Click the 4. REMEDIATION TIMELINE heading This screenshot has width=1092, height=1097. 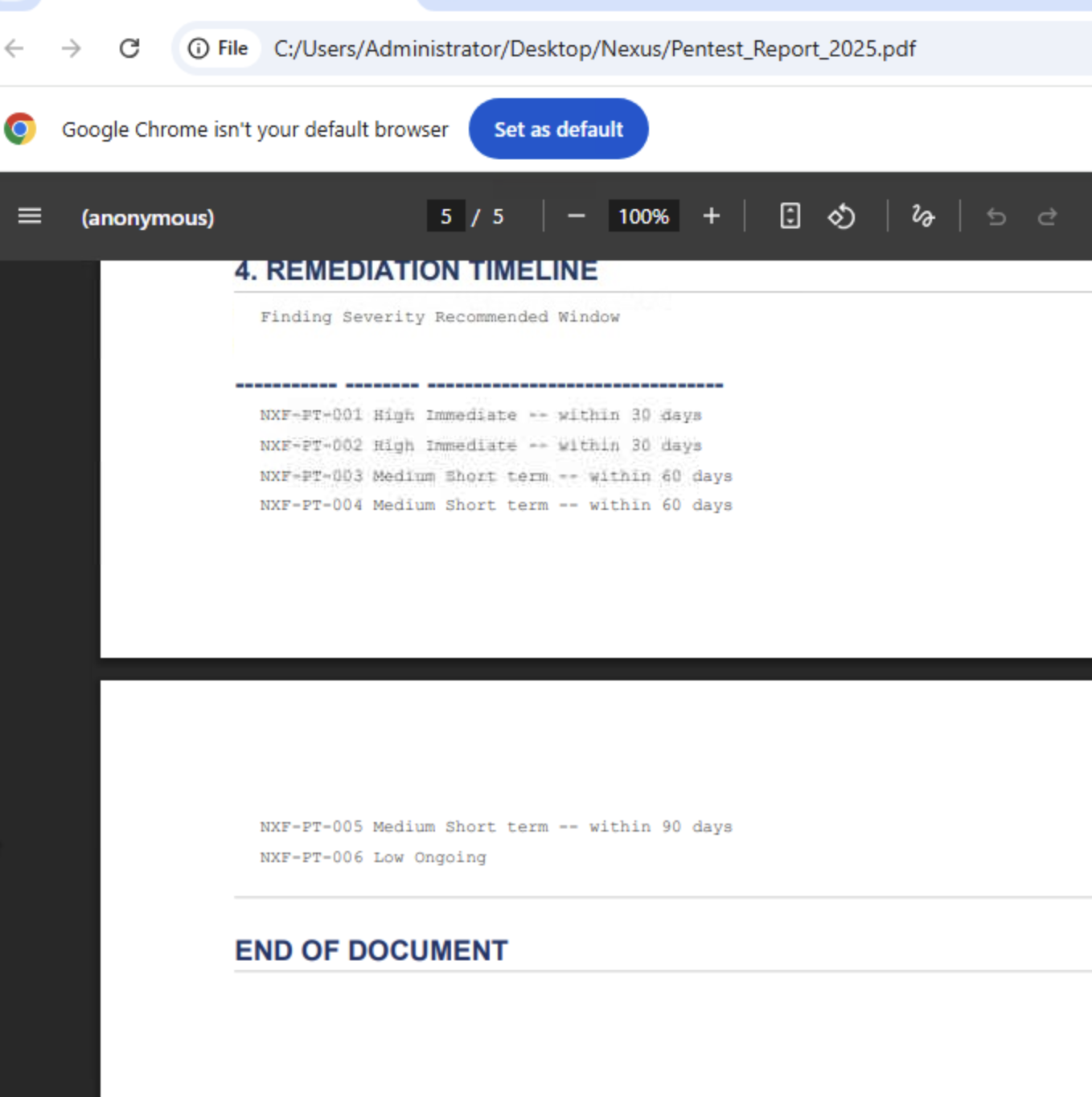[x=416, y=271]
